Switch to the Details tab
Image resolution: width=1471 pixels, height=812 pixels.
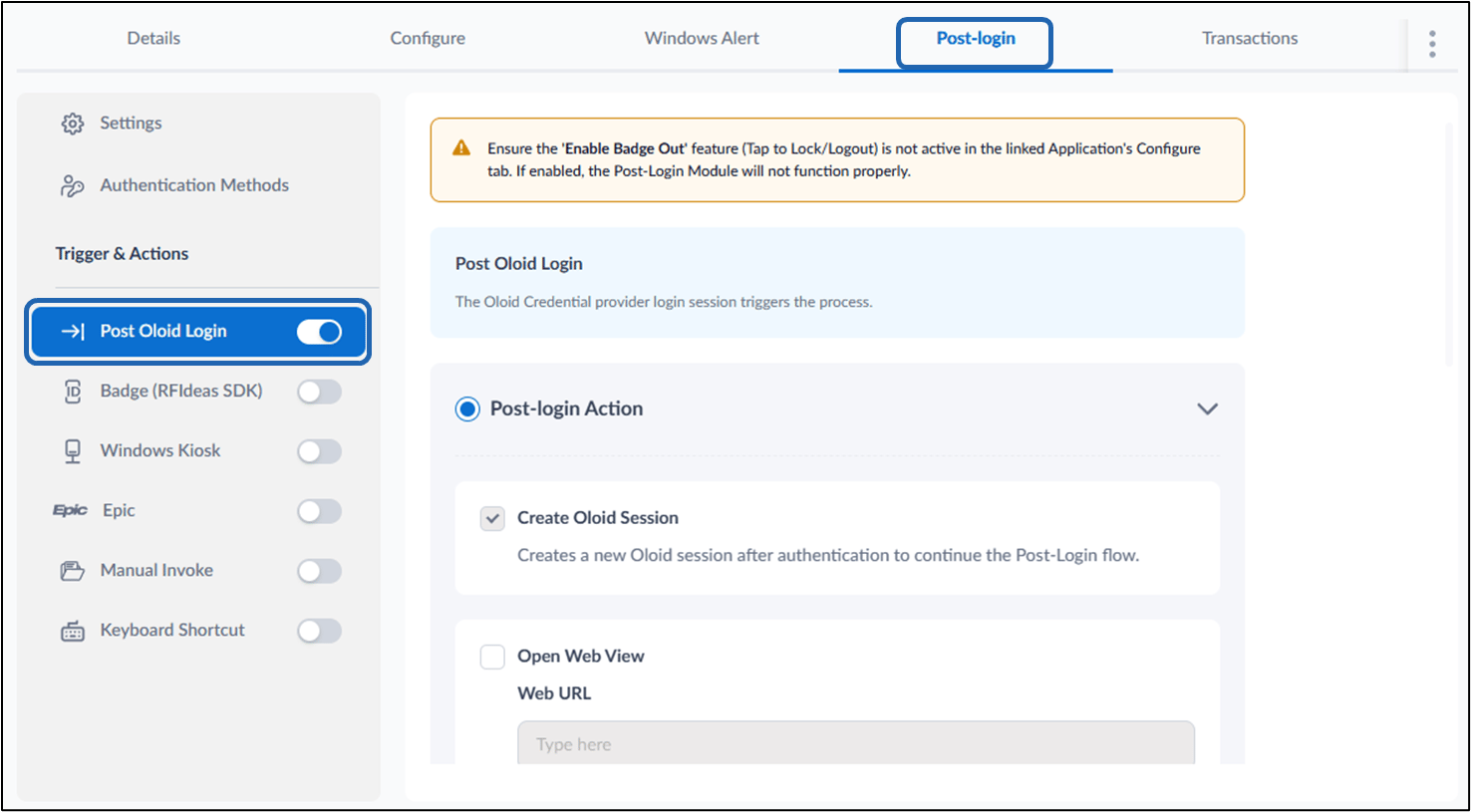point(153,38)
